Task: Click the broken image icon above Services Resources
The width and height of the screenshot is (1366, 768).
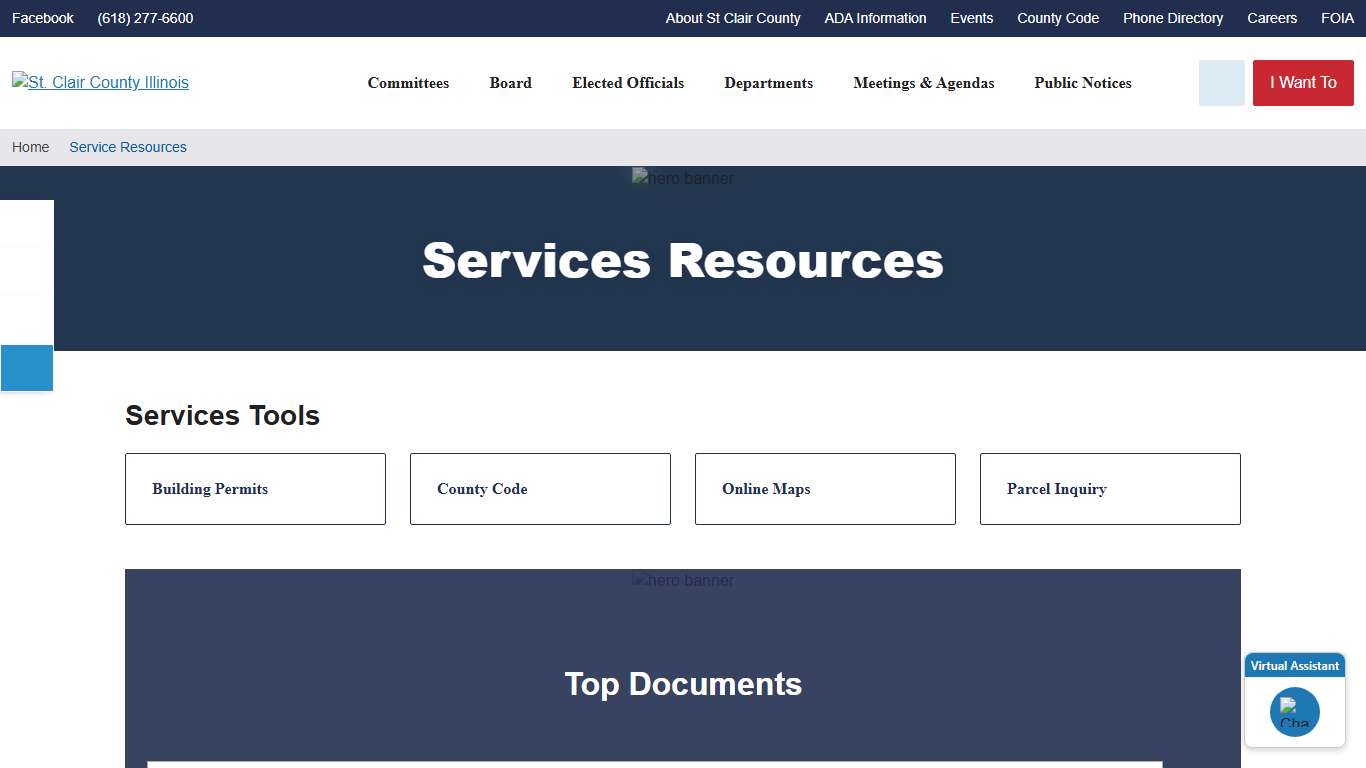Action: [x=683, y=177]
